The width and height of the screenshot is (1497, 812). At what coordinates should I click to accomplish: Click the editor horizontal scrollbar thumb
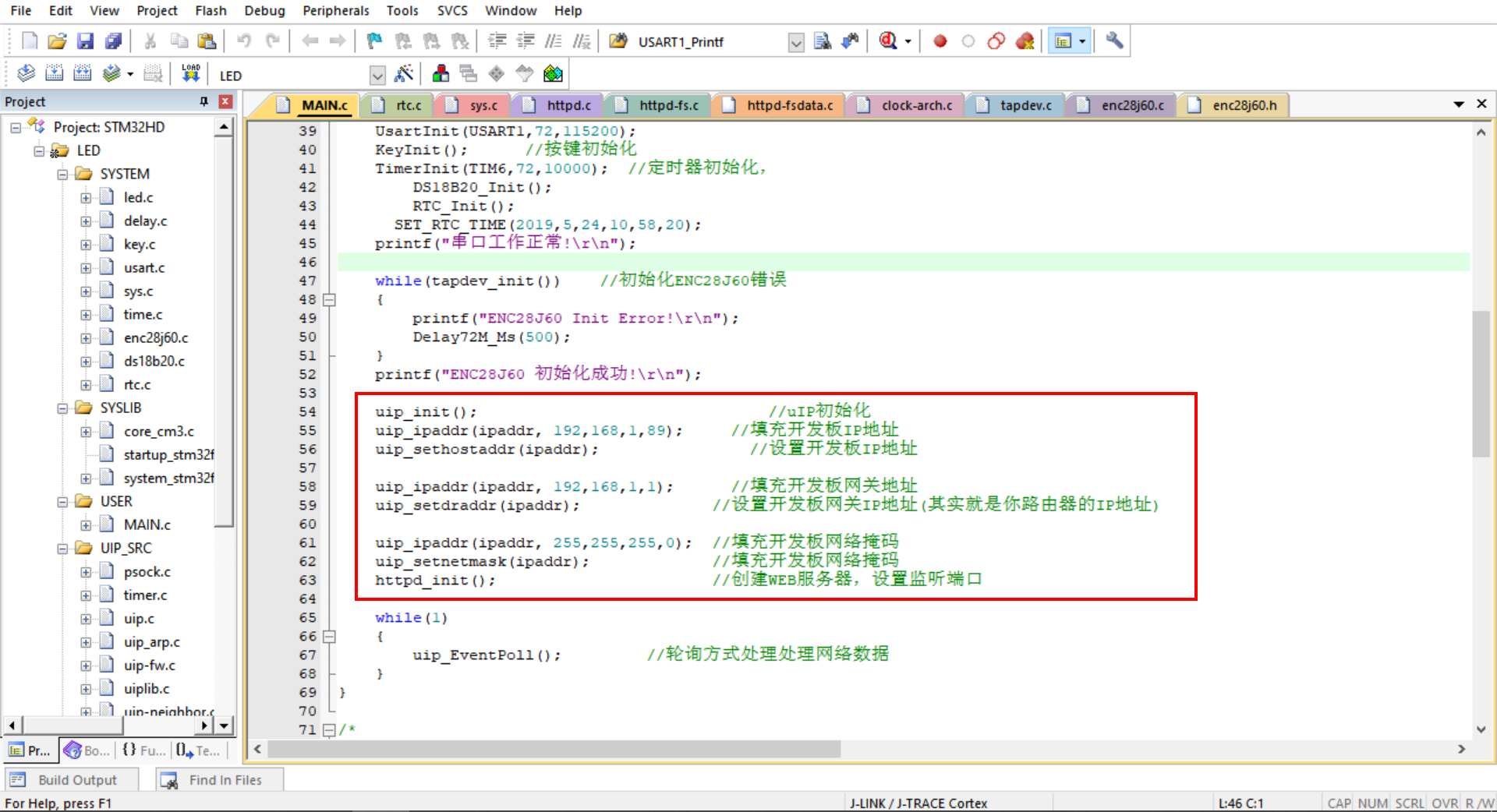[554, 749]
